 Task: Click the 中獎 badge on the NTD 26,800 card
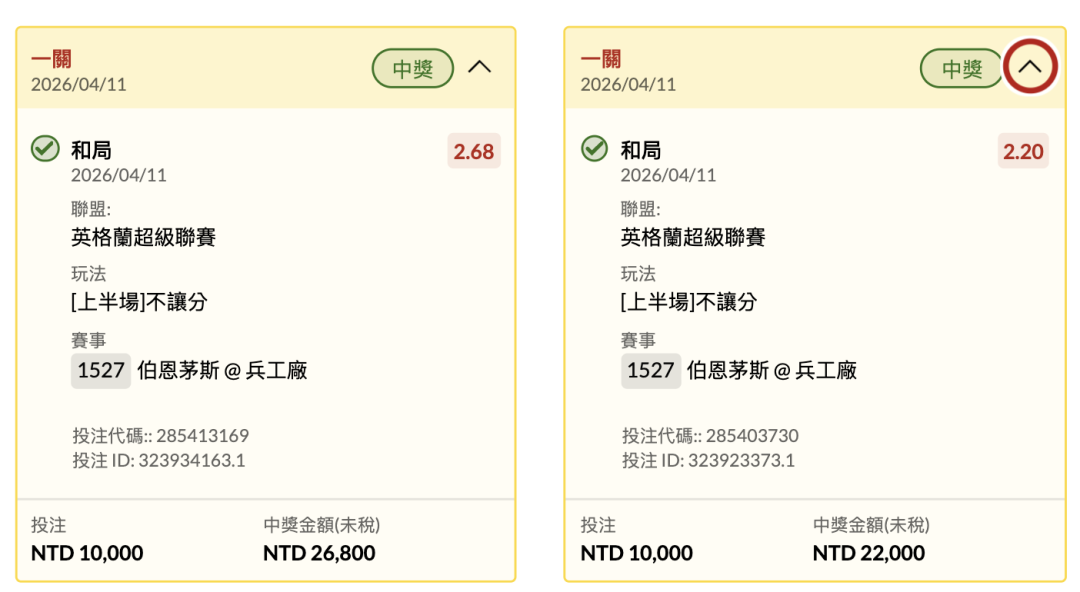click(413, 69)
